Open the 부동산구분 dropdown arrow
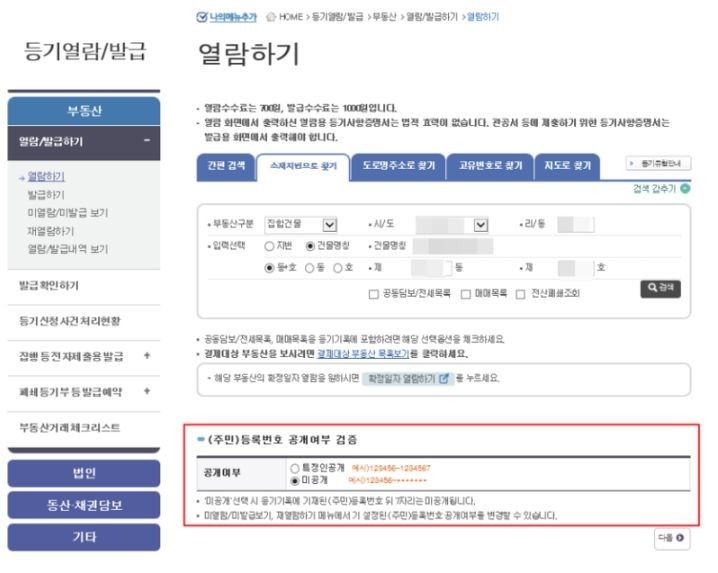718x573 pixels. [x=330, y=225]
